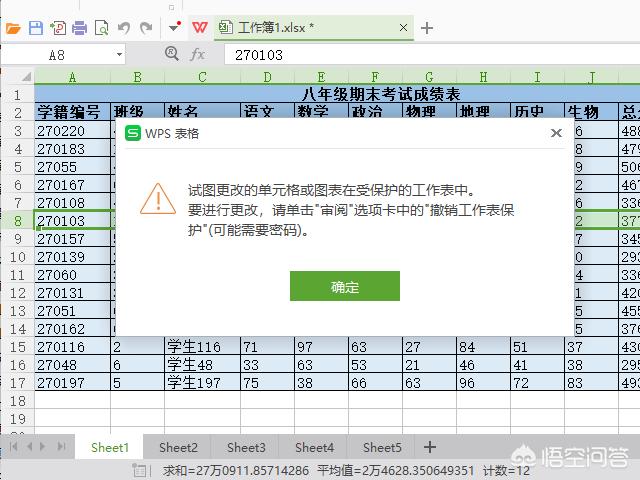Click the green WPS 表格 dialog icon

[133, 133]
